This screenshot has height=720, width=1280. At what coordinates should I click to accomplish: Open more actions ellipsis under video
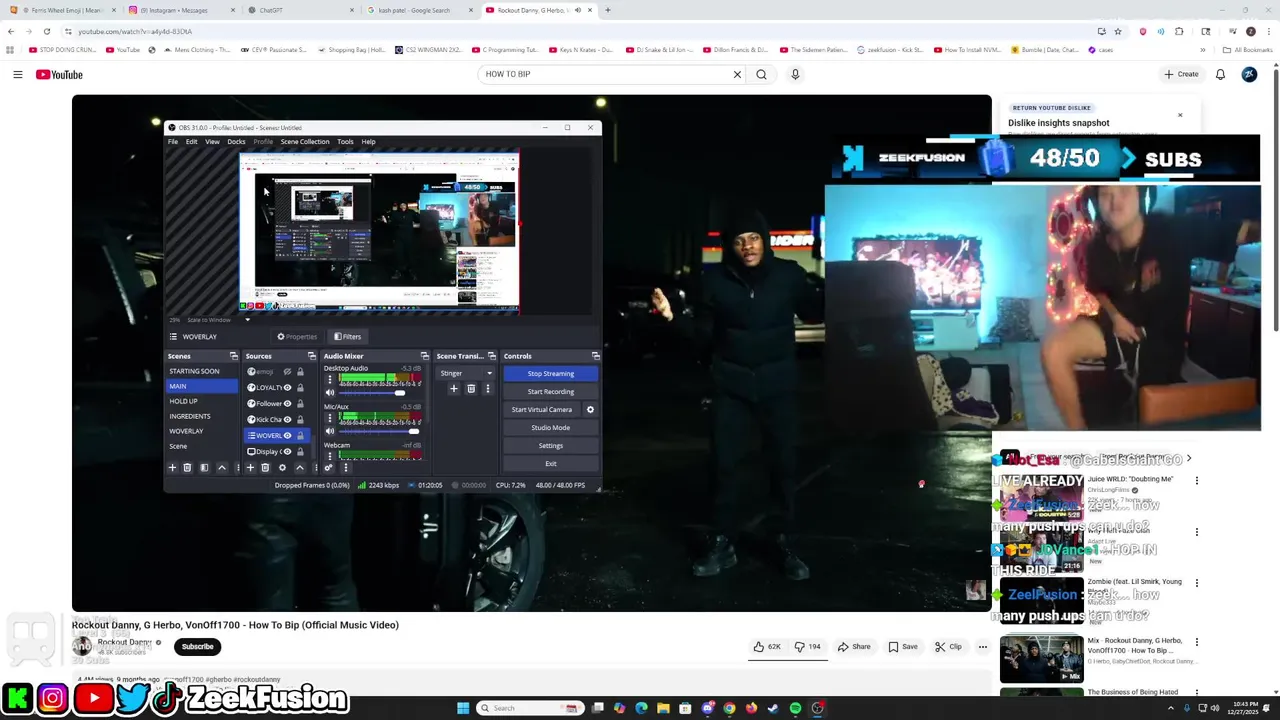[982, 647]
